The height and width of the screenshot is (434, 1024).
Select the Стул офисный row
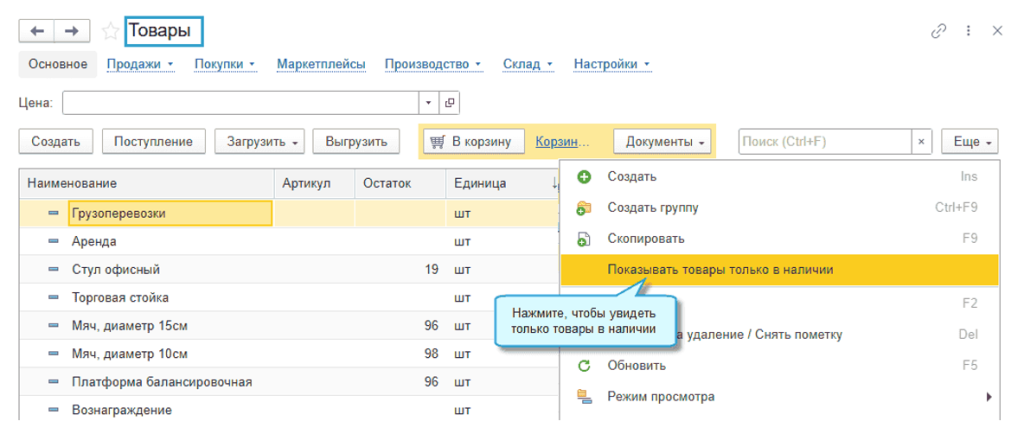coord(289,270)
